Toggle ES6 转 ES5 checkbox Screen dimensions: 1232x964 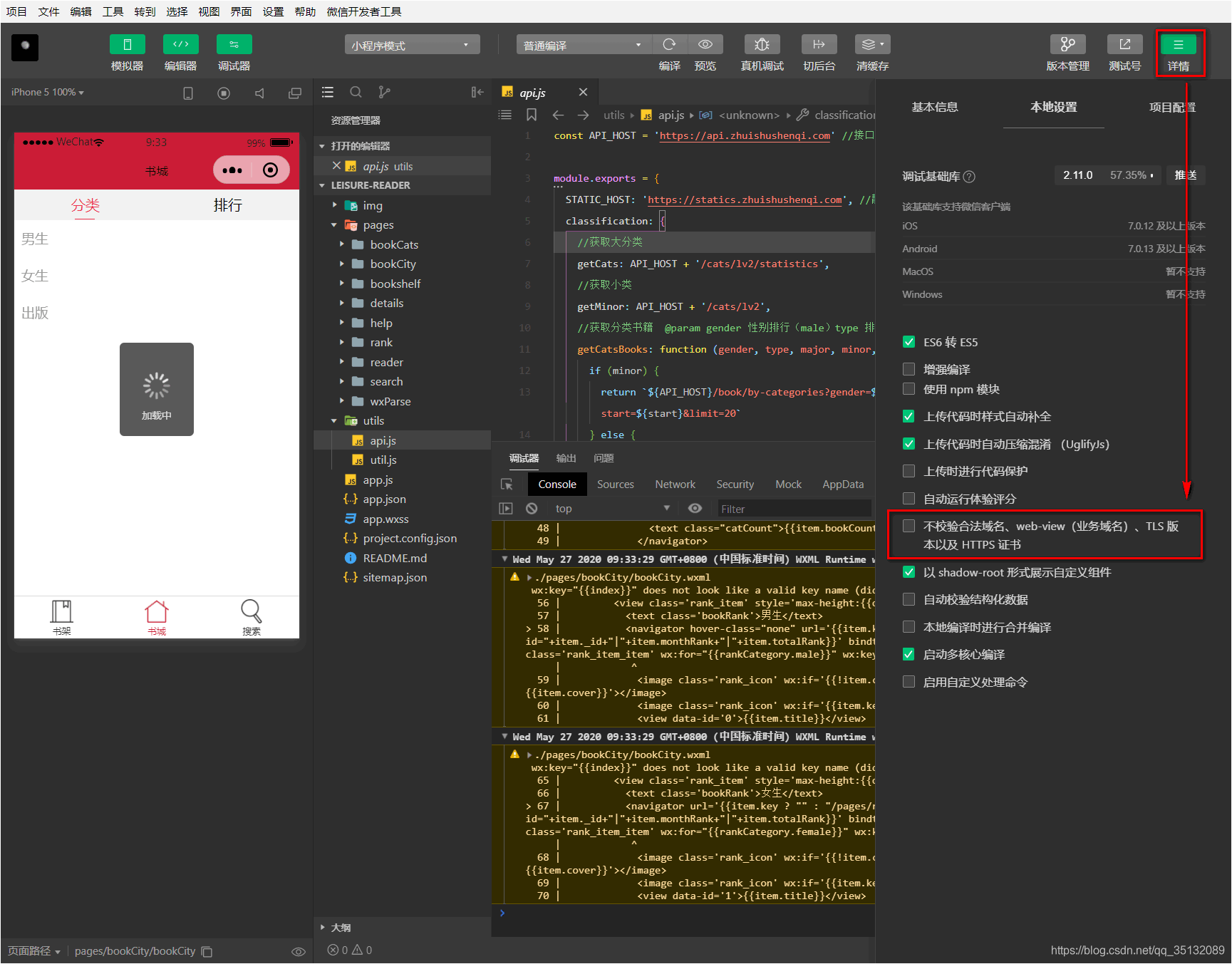[909, 342]
